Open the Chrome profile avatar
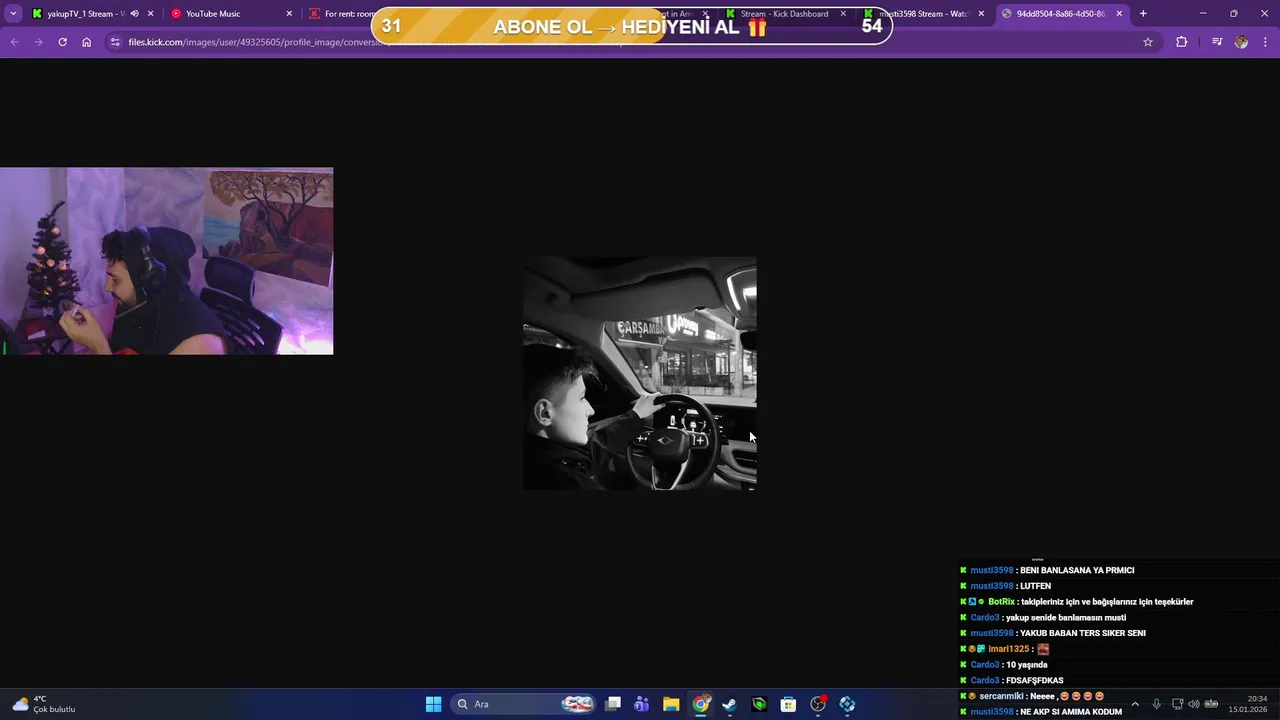 [1241, 42]
